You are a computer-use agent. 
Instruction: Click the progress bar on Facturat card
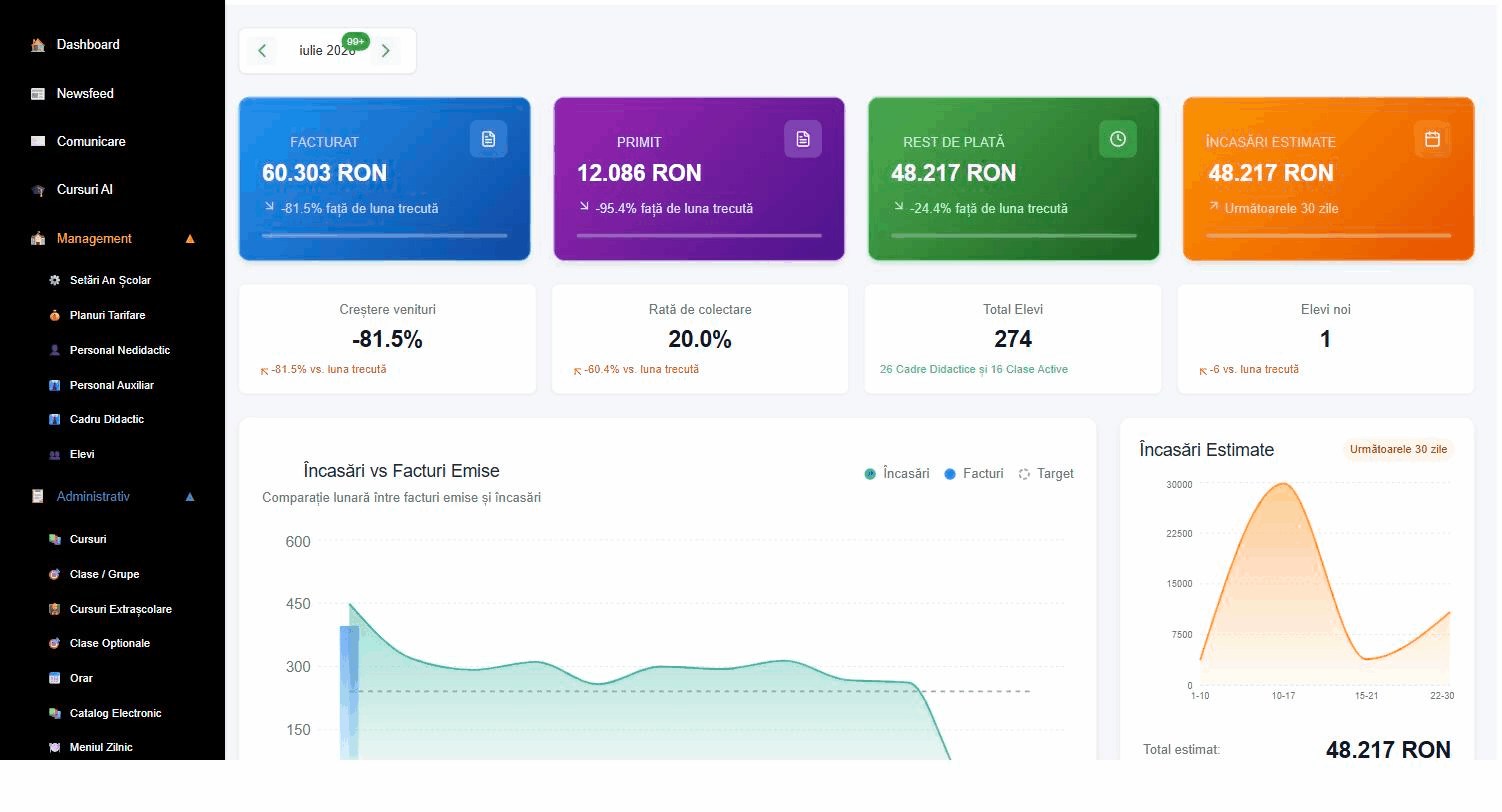[x=384, y=236]
